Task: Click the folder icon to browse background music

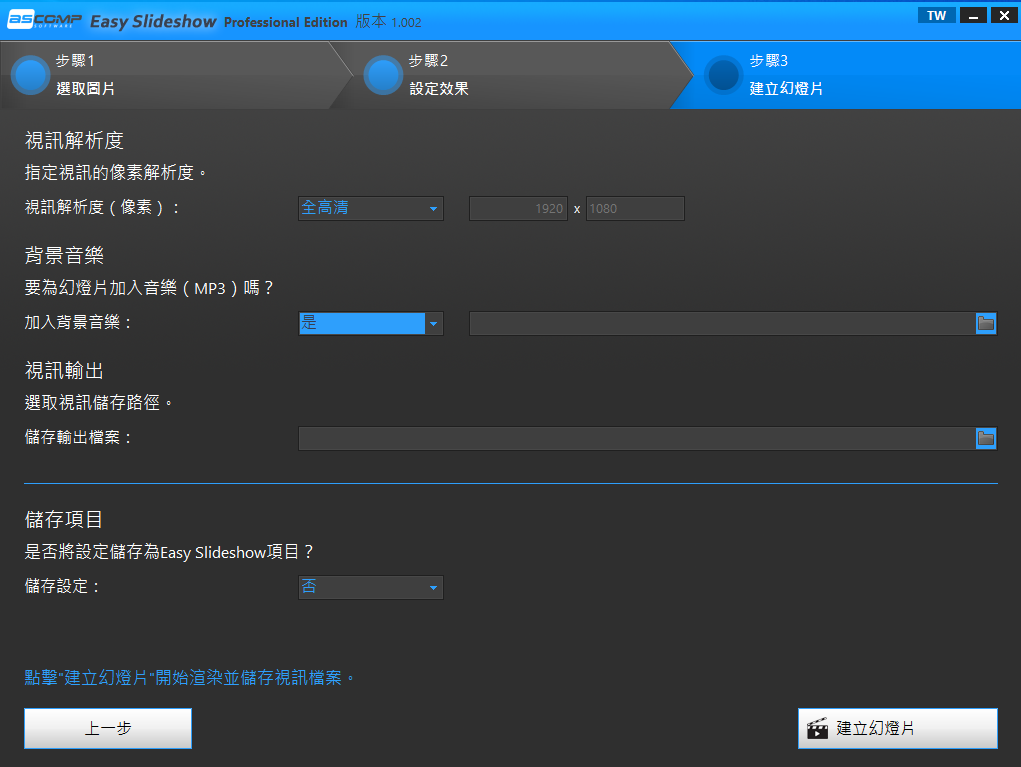Action: (986, 324)
